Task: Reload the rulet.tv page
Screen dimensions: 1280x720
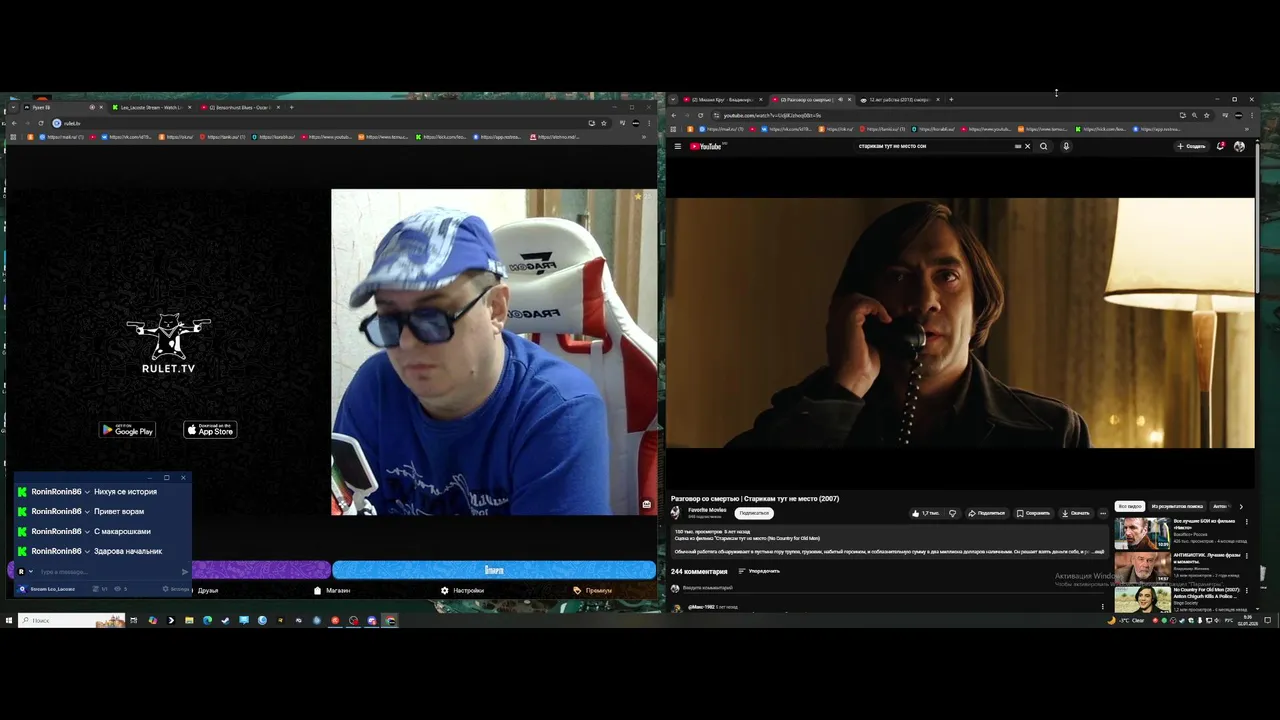Action: [41, 123]
